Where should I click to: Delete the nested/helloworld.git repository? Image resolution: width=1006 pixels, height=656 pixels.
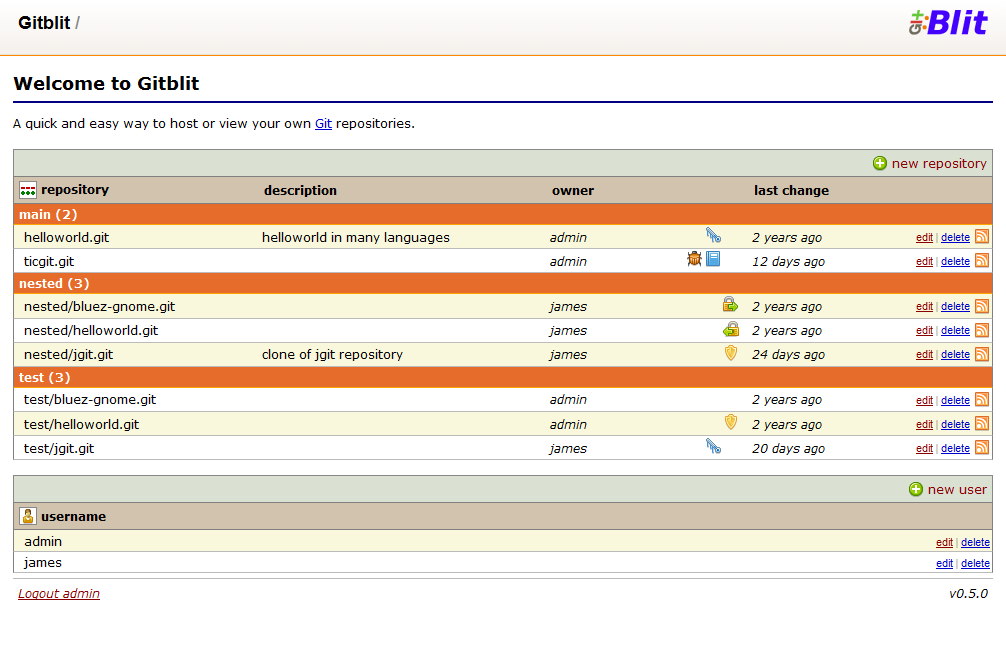955,331
